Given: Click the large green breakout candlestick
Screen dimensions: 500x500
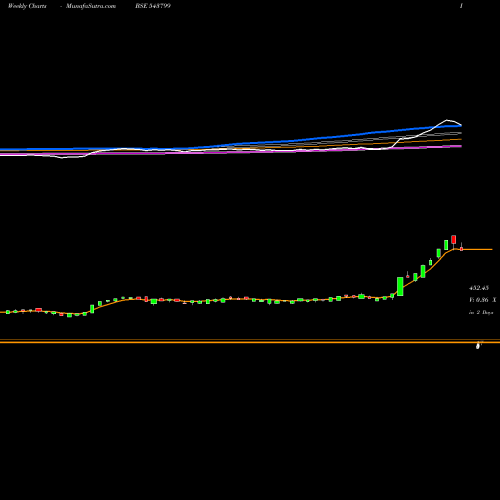Looking at the screenshot, I should (x=400, y=286).
